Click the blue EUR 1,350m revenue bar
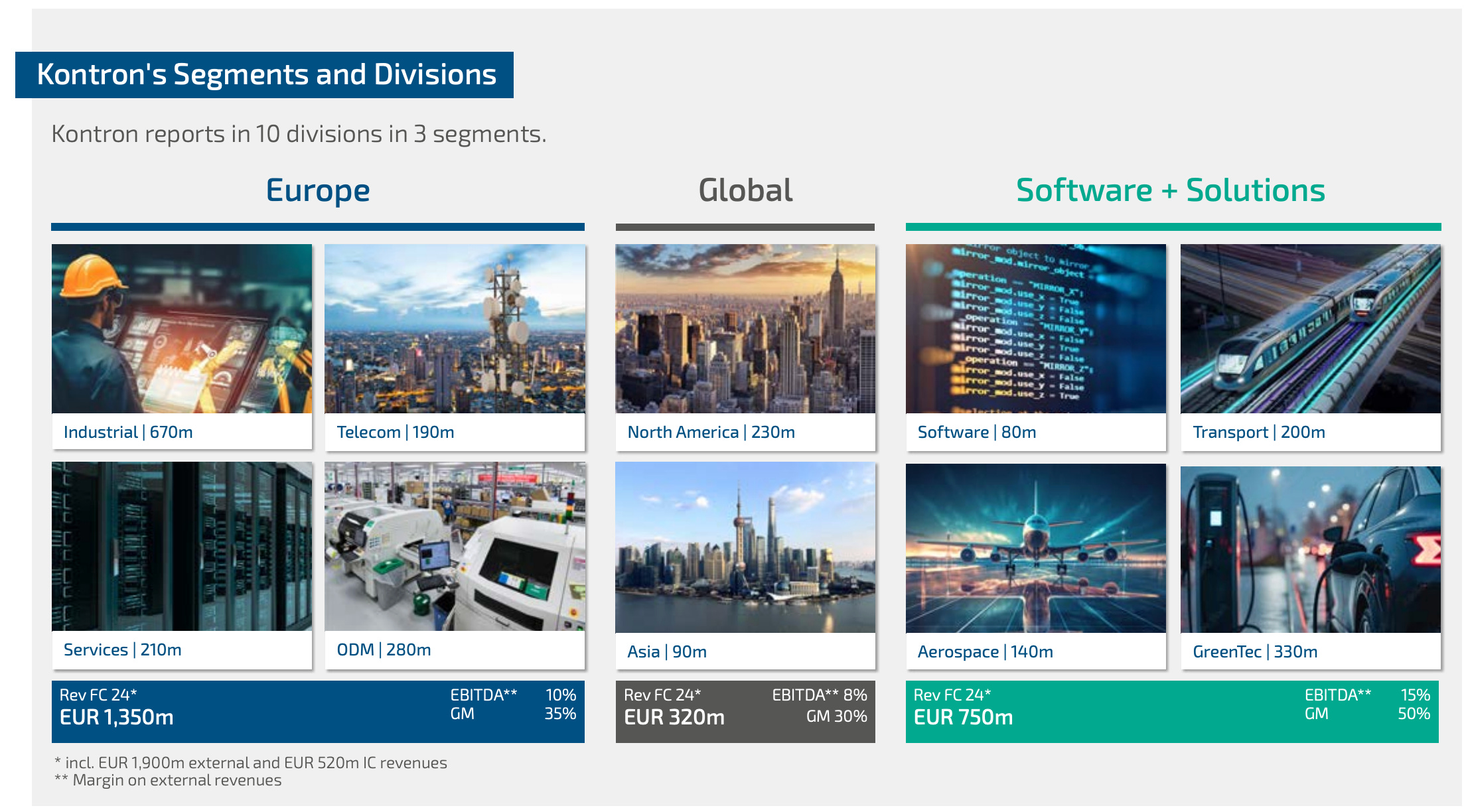This screenshot has height=812, width=1464. 318,711
